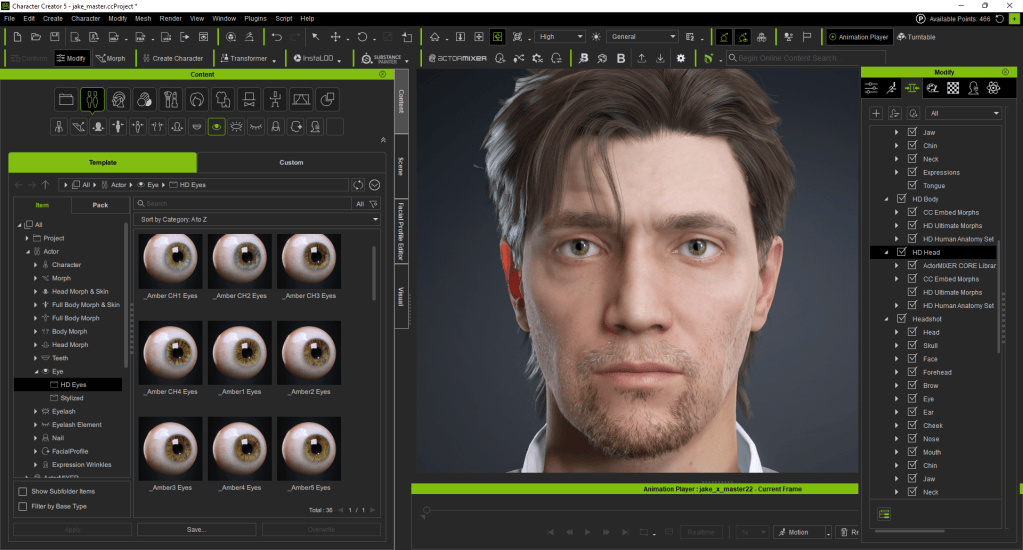Screen dimensions: 1023x550
Task: Open the Head category icon in Content
Action: coord(119,100)
